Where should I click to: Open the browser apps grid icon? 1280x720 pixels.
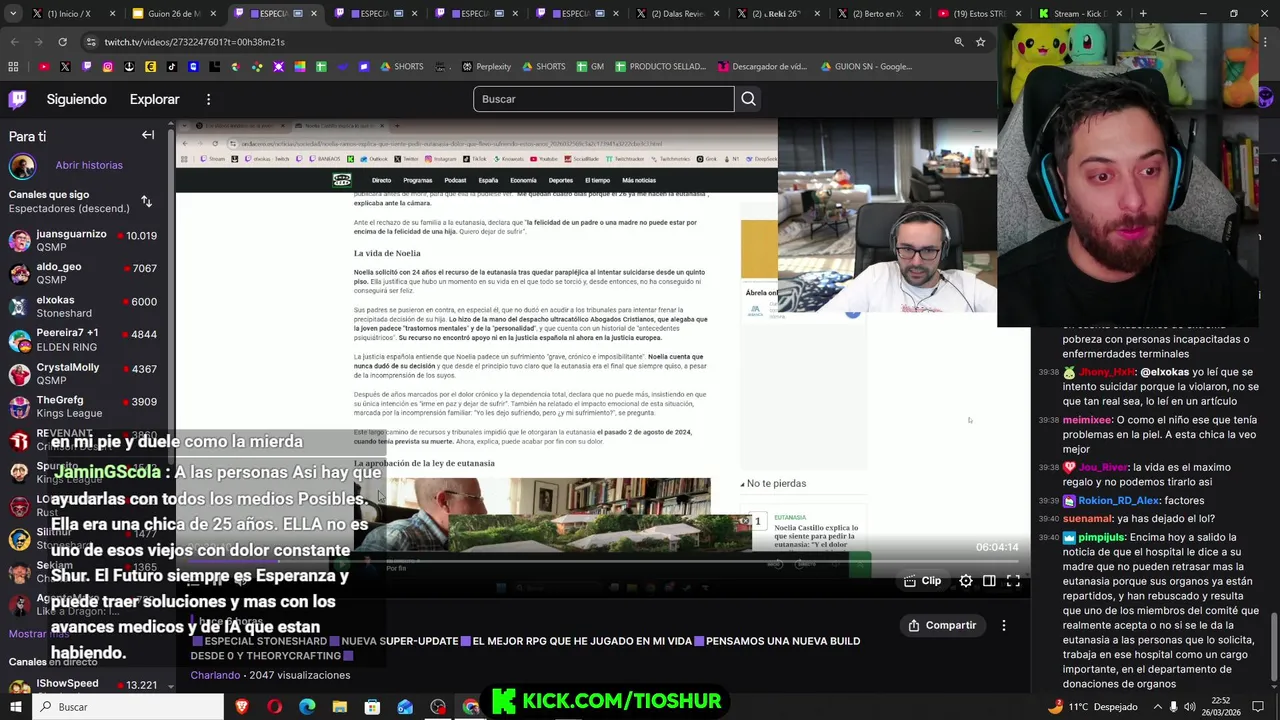coord(13,67)
